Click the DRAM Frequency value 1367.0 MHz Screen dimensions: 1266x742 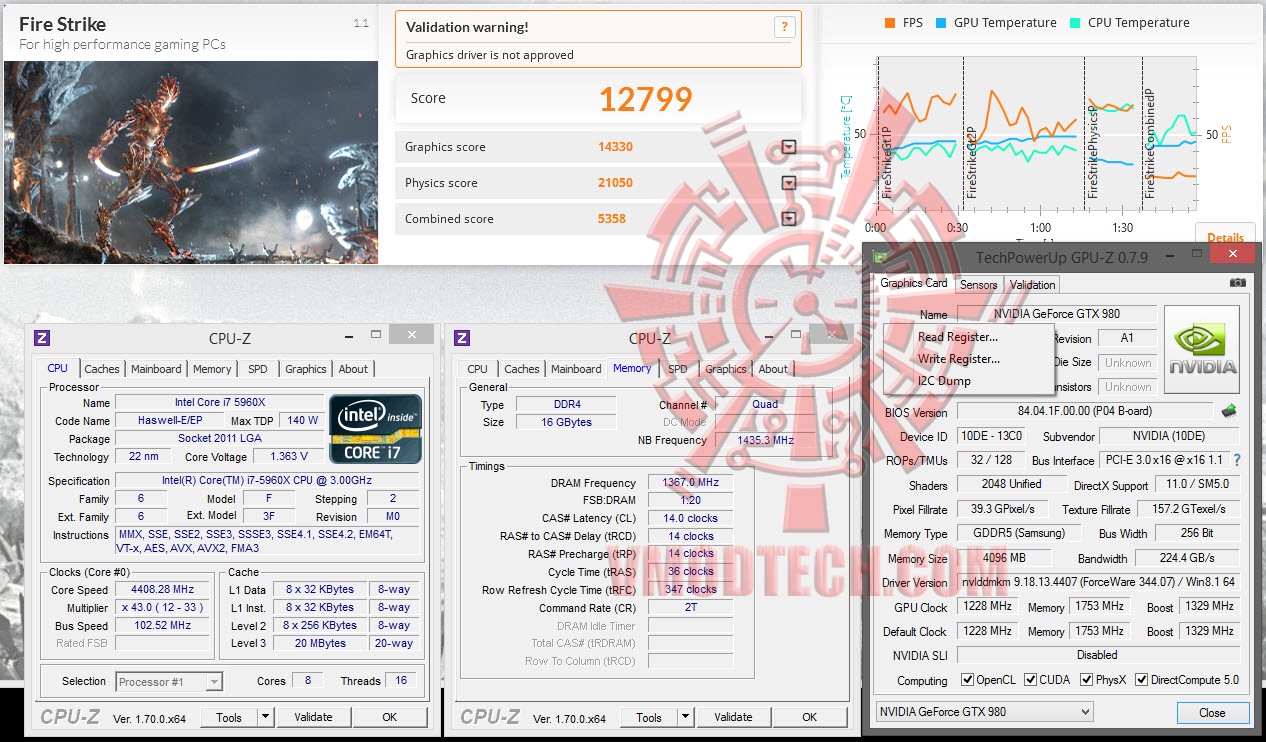pyautogui.click(x=690, y=483)
